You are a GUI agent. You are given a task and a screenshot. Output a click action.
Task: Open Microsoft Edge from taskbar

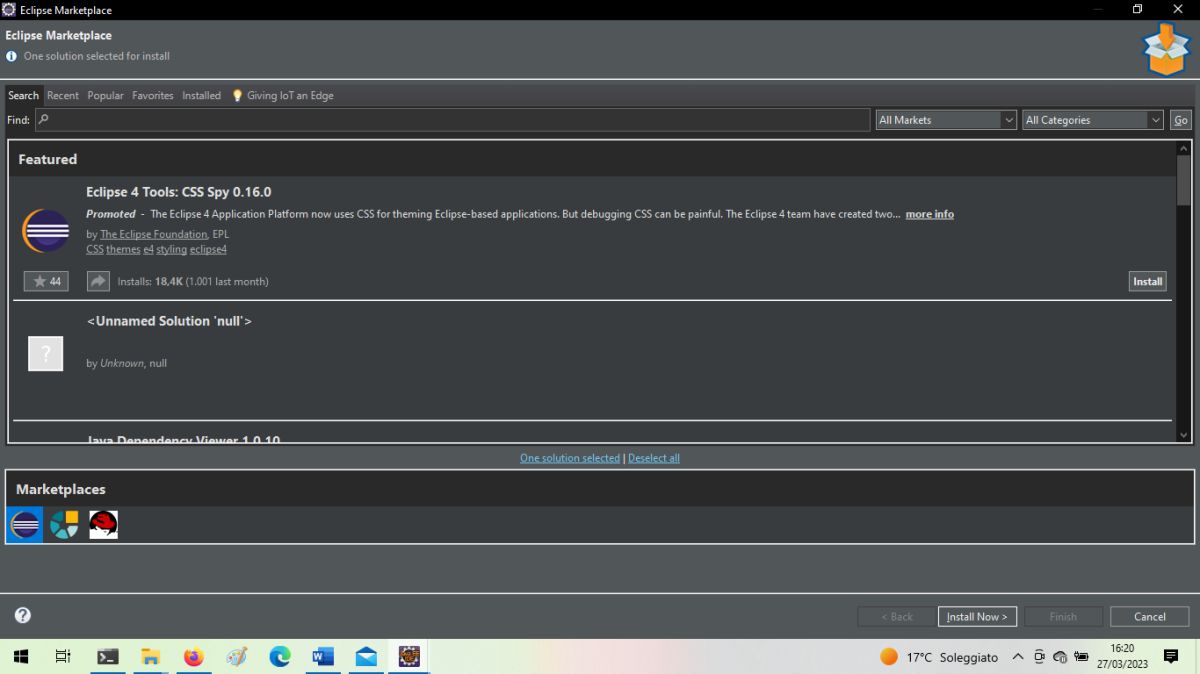(x=280, y=656)
